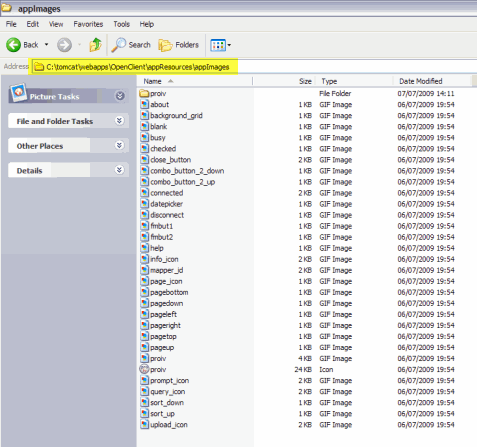The width and height of the screenshot is (477, 447).
Task: Click the Views icon in toolbar
Action: coord(218,45)
